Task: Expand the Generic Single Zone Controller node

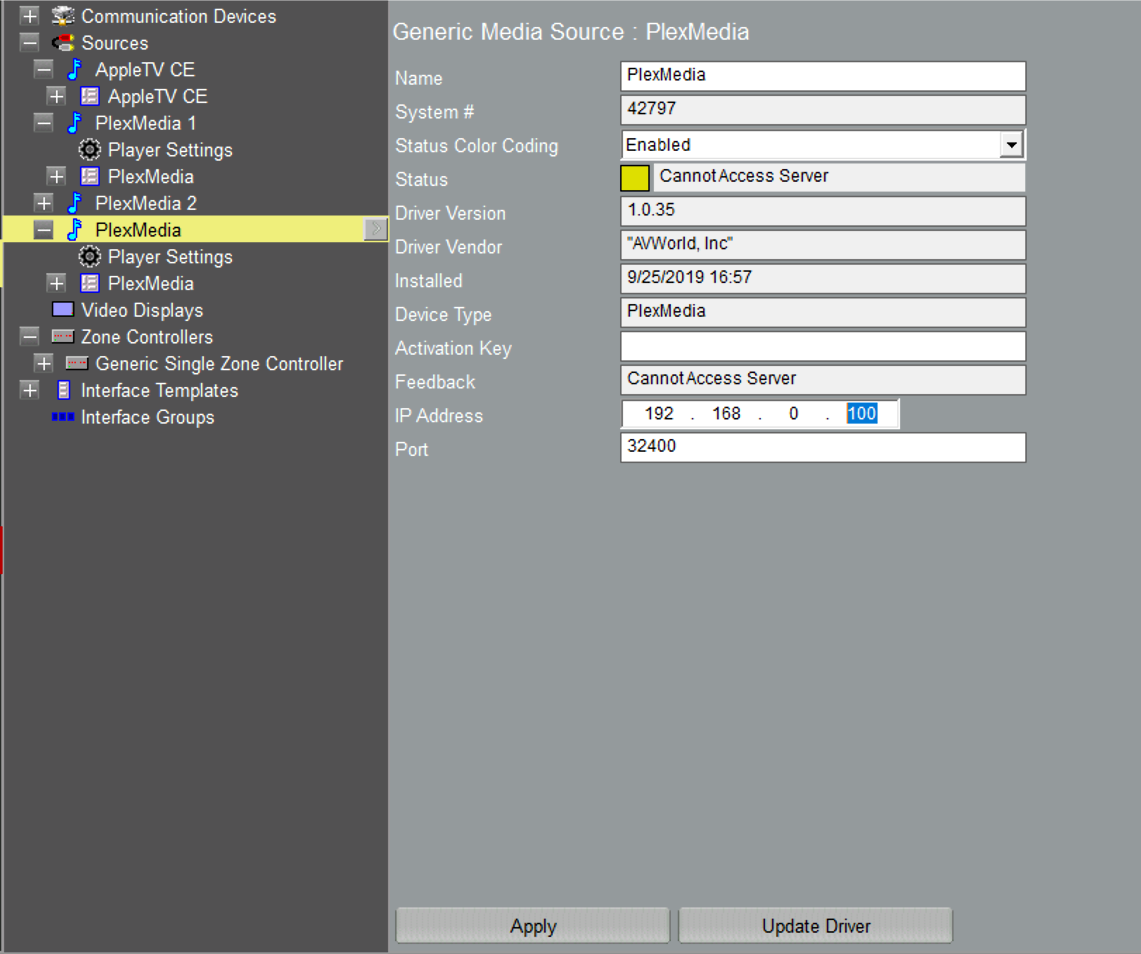Action: pyautogui.click(x=44, y=363)
